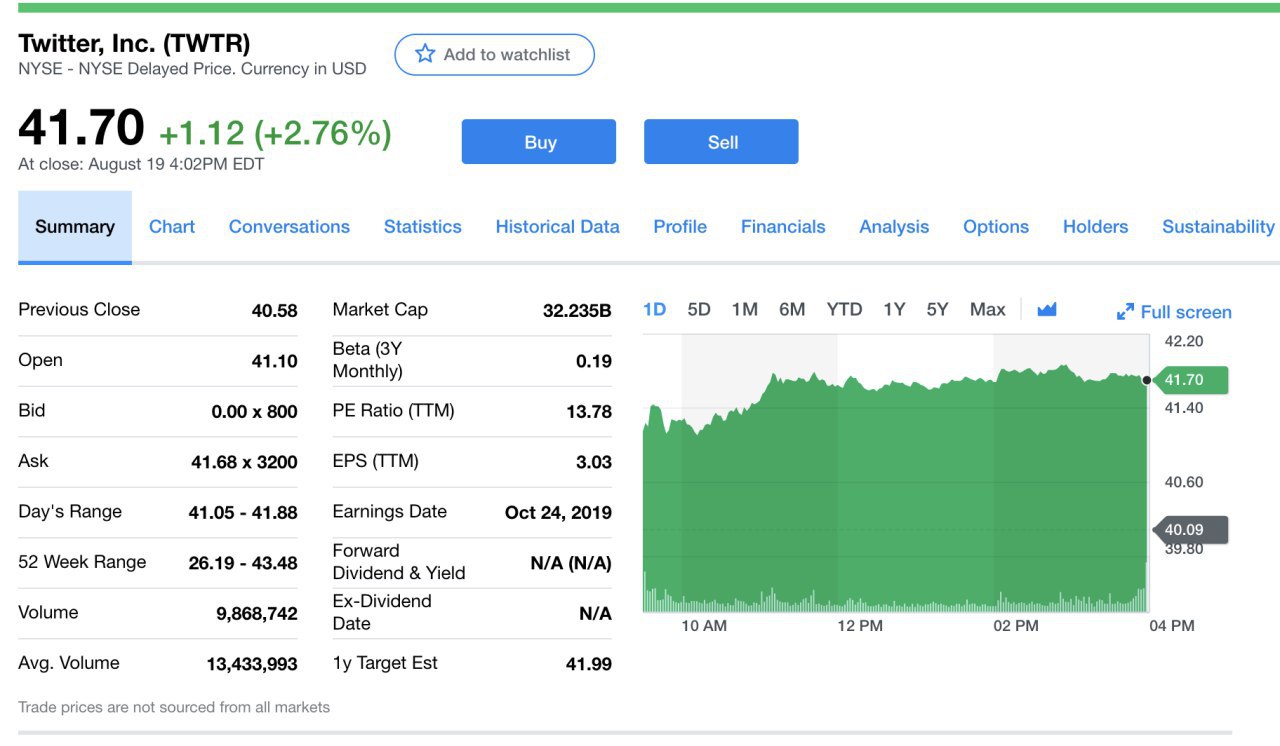
Task: Open the Historical Data tab
Action: [x=557, y=227]
